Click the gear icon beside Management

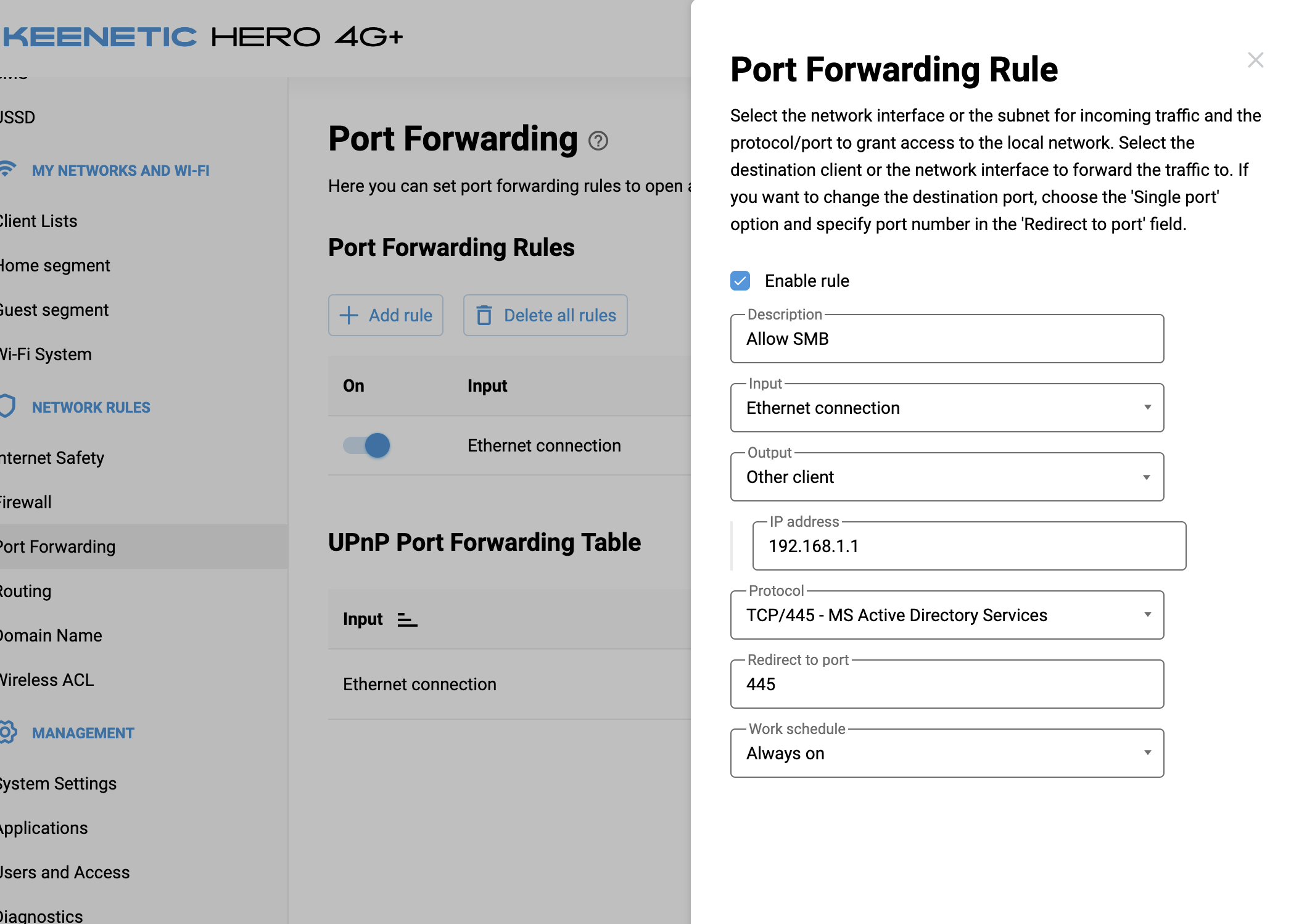pos(7,732)
